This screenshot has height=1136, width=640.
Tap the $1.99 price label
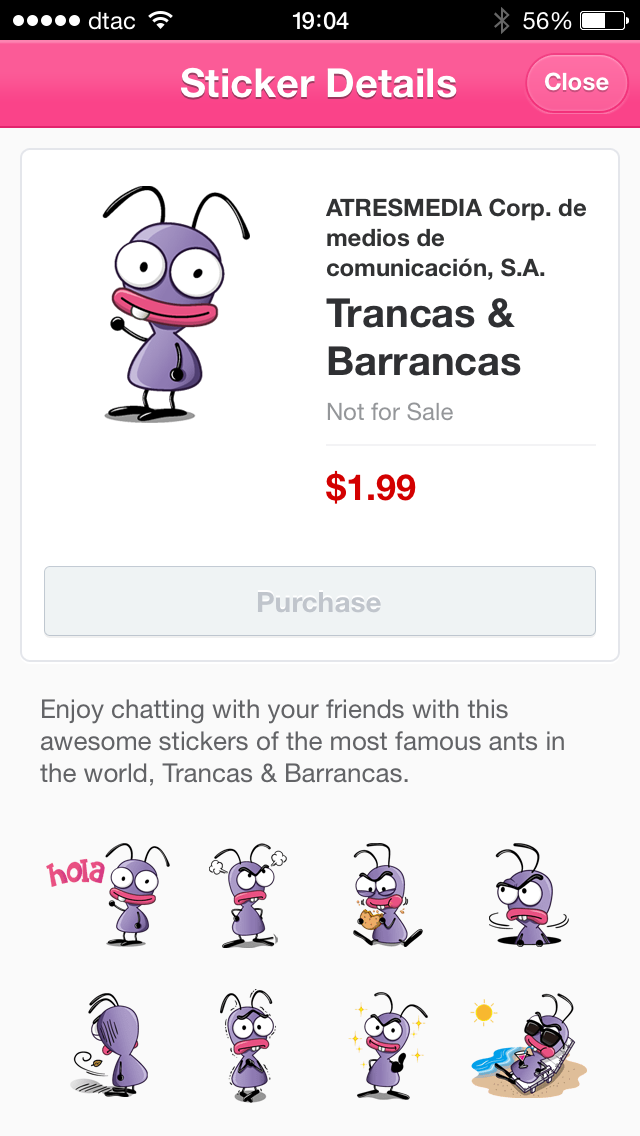coord(370,487)
